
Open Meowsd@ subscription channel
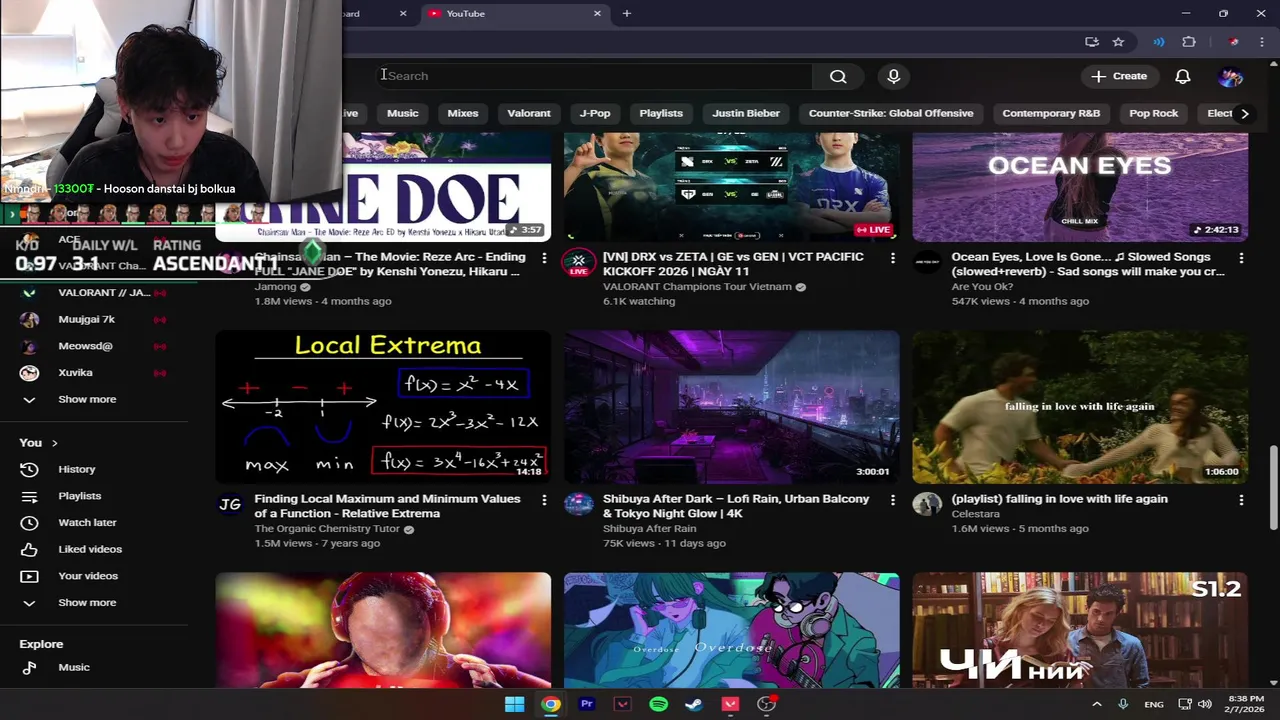coord(85,346)
